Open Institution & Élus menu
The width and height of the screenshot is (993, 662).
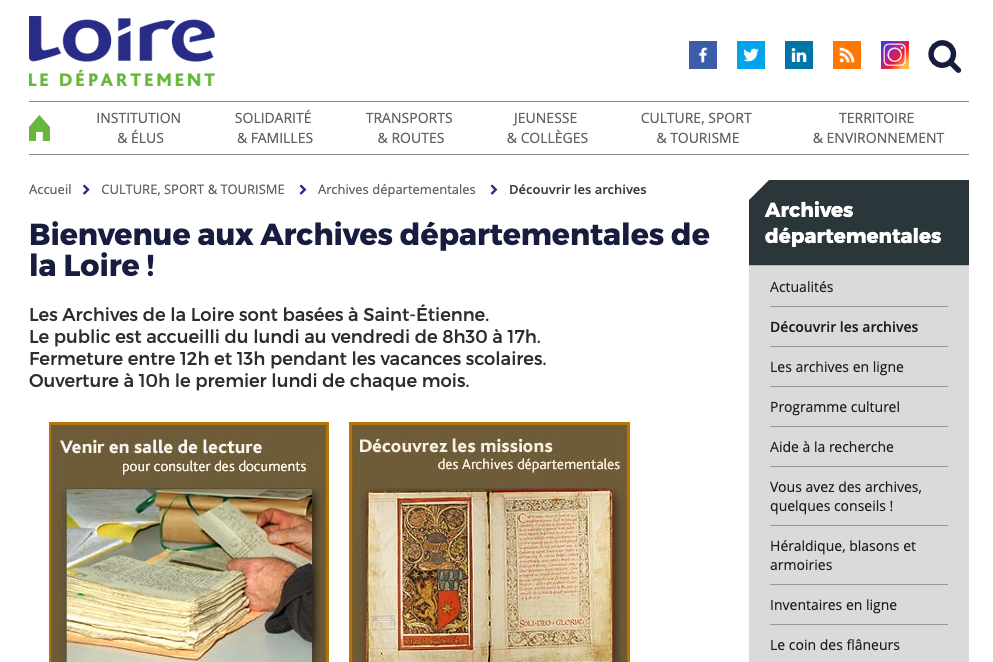pos(139,128)
